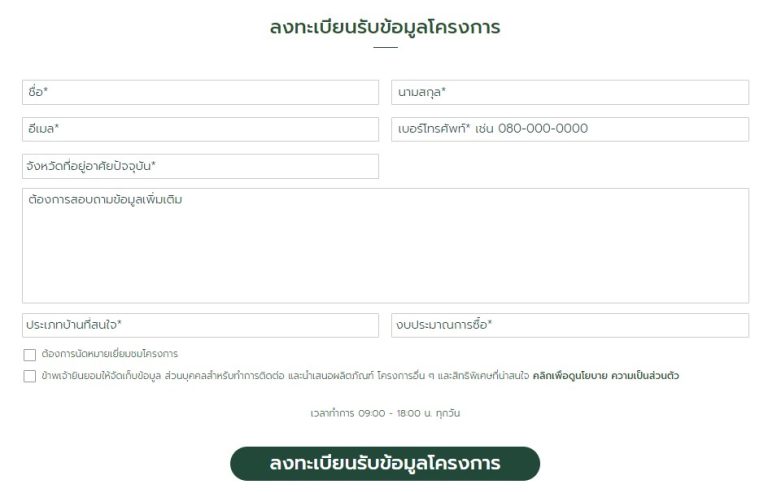
Task: Click the short divider line under the heading
Action: pyautogui.click(x=385, y=47)
